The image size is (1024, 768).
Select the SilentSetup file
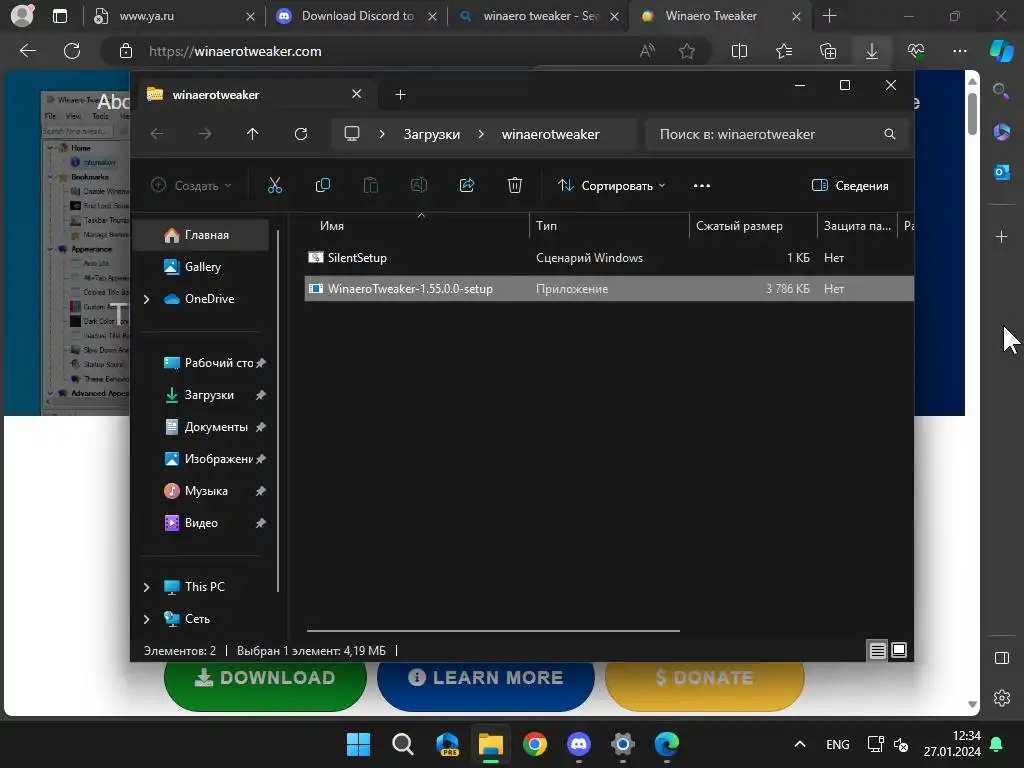(609, 258)
